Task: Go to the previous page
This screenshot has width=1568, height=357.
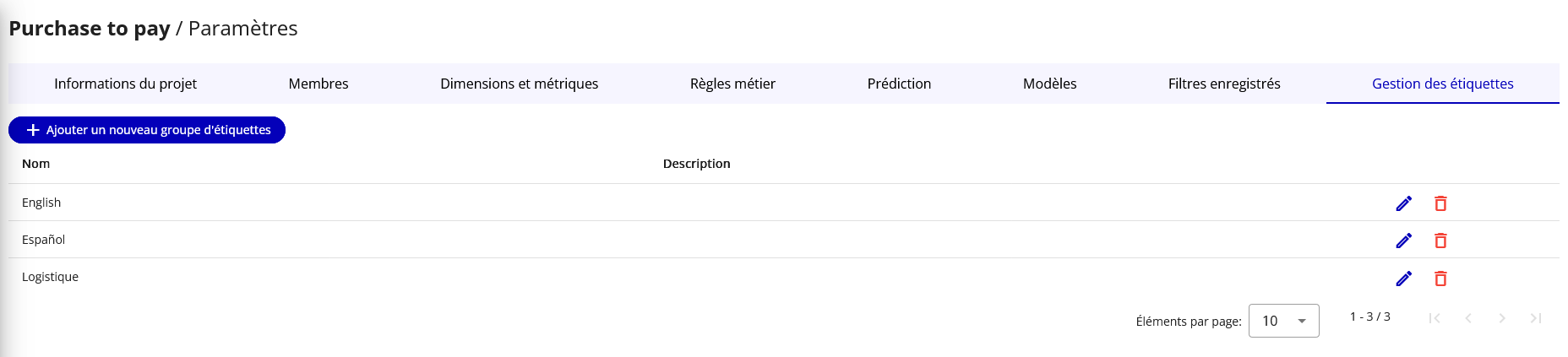Action: (x=1468, y=318)
